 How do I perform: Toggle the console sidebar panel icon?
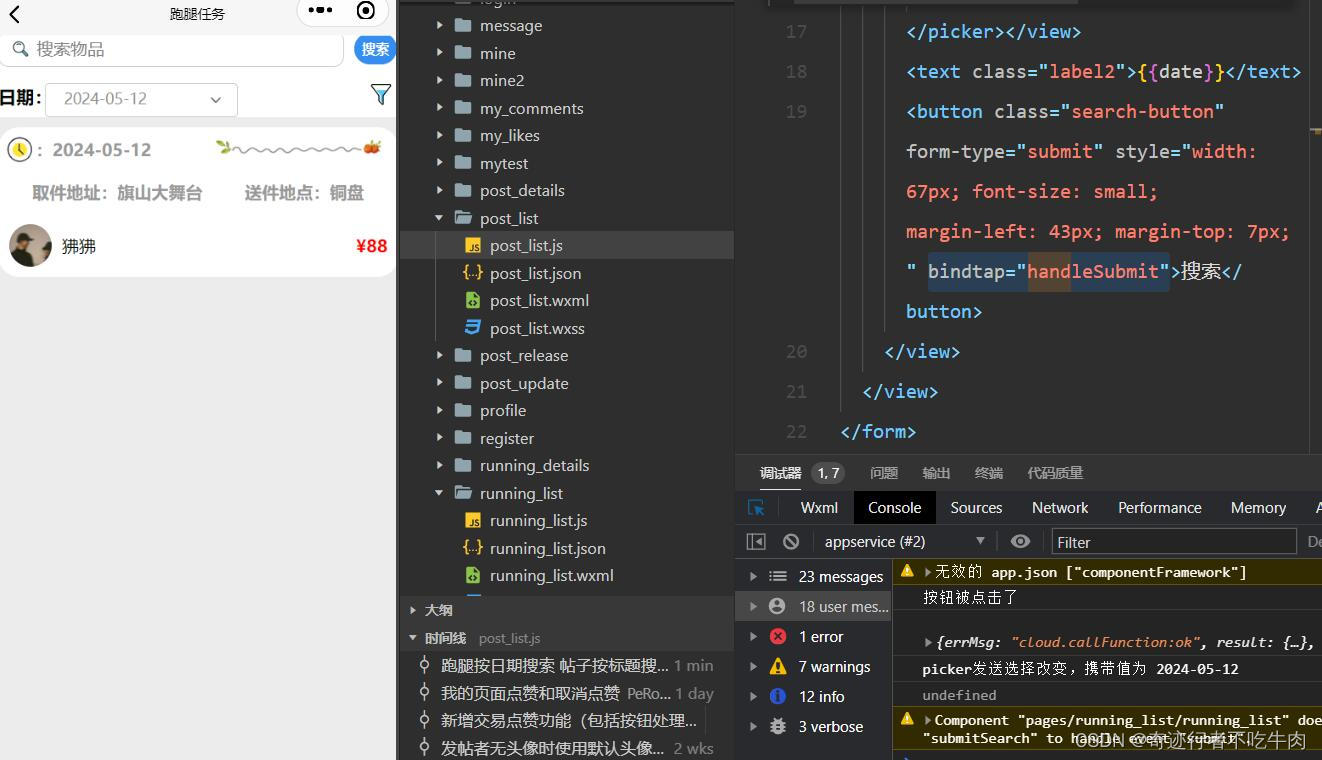pos(756,542)
